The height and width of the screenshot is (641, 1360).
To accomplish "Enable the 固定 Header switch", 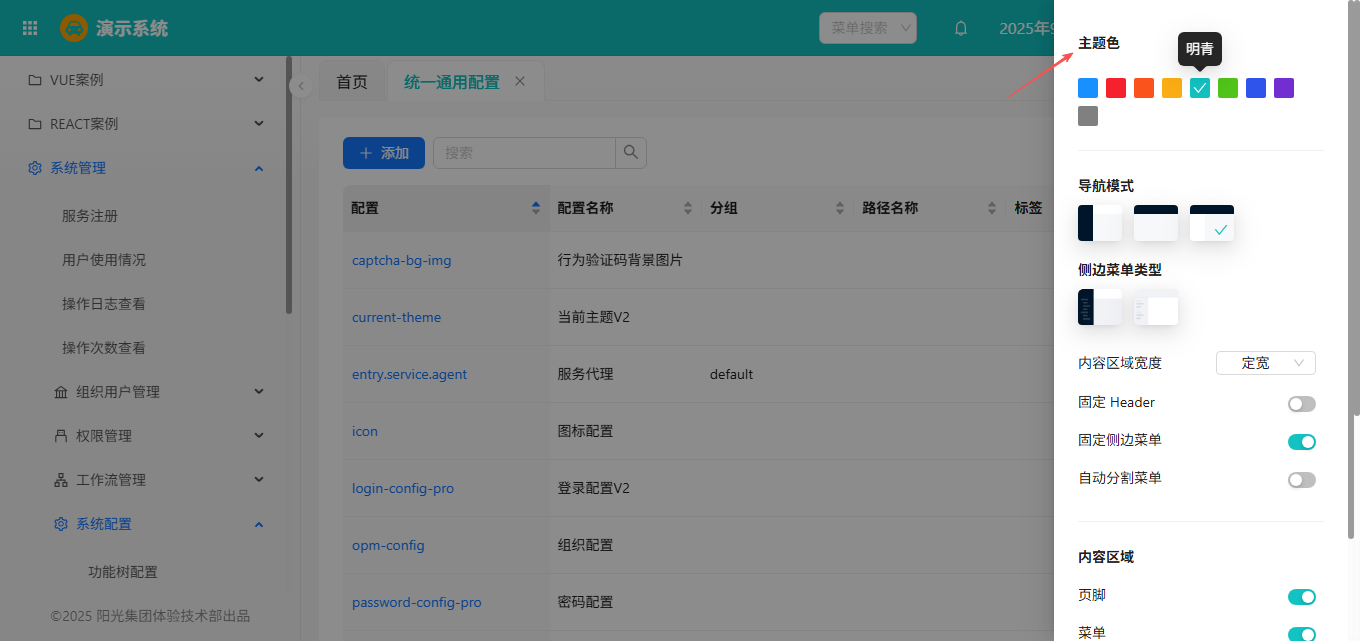I will tap(1301, 404).
